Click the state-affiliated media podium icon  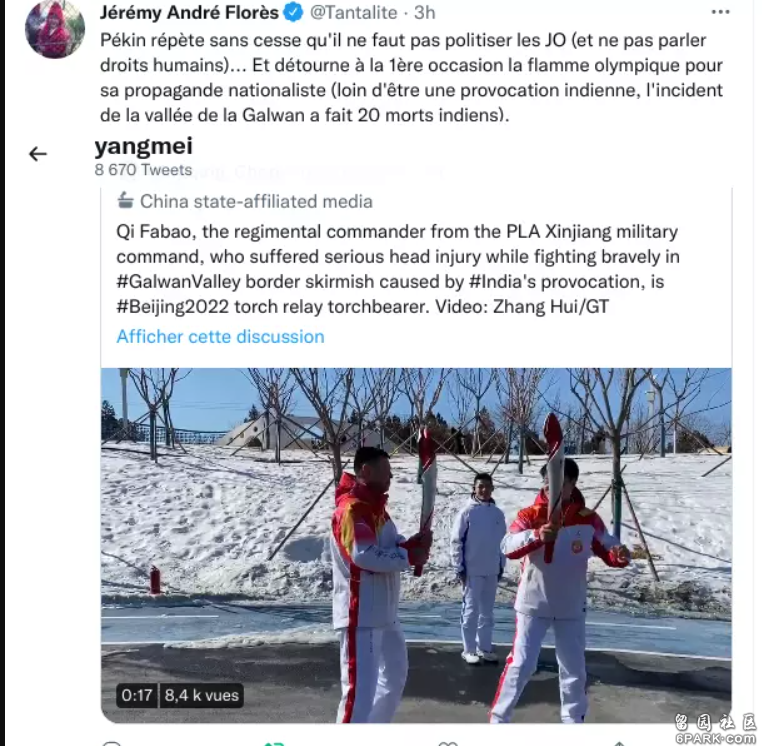[x=125, y=200]
